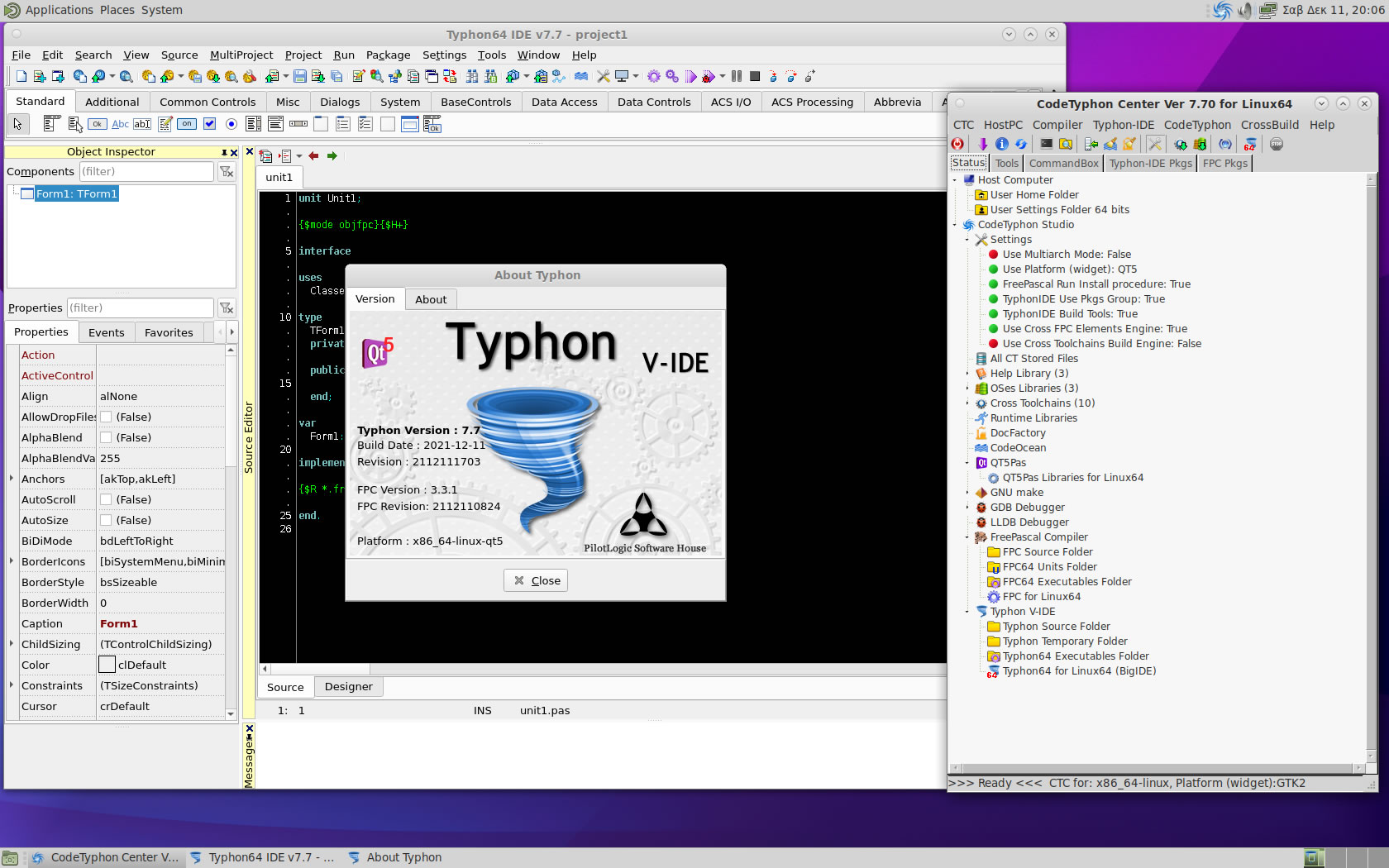Open the CrossBuild menu in CodeTyphon Center
1389x868 pixels.
(1269, 125)
